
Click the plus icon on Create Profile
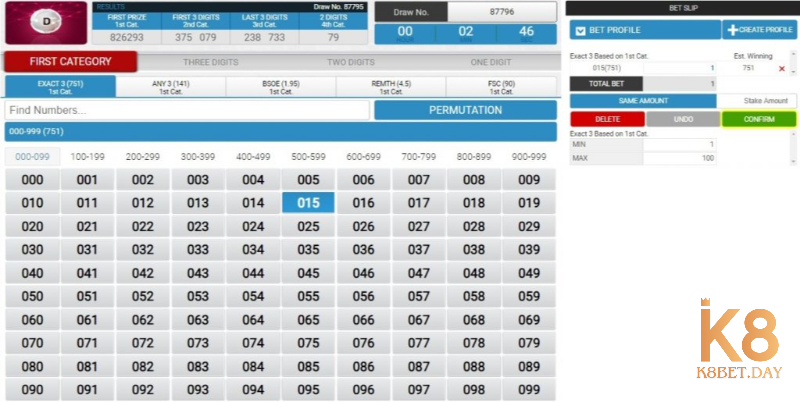pos(732,30)
